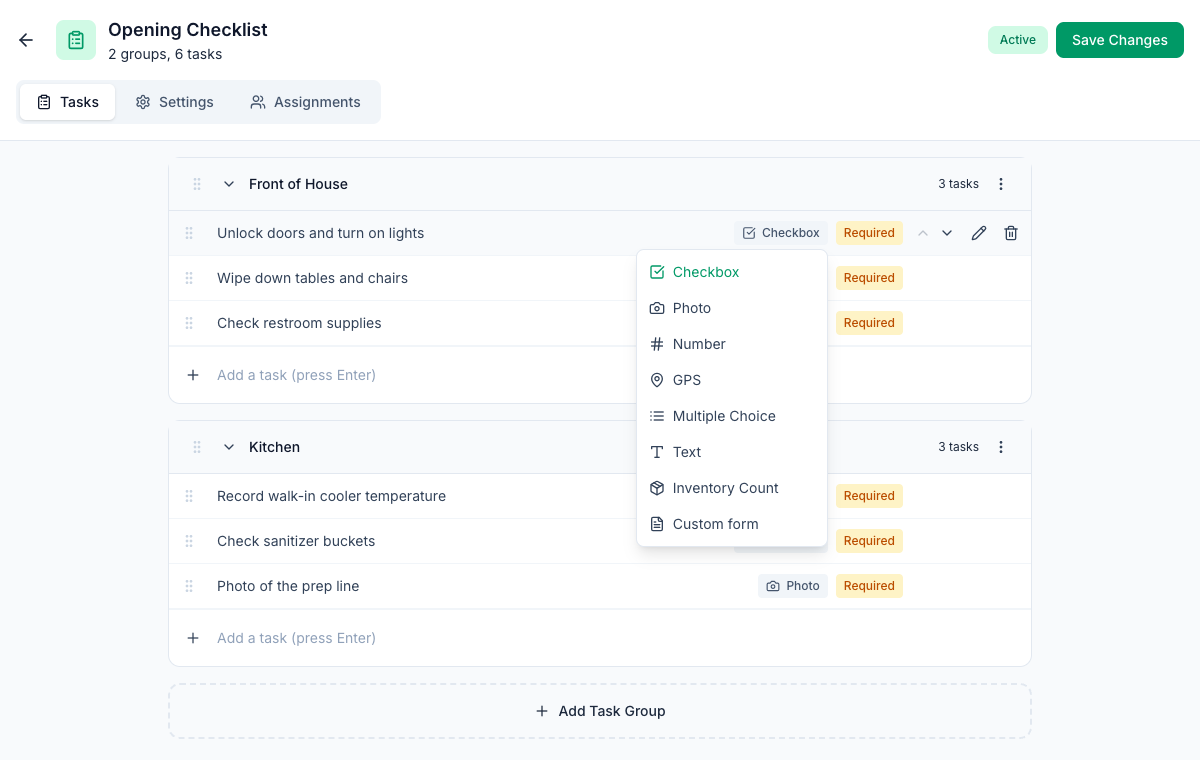Open the Photo type dropdown on prep line task
This screenshot has height=760, width=1200.
(x=793, y=586)
